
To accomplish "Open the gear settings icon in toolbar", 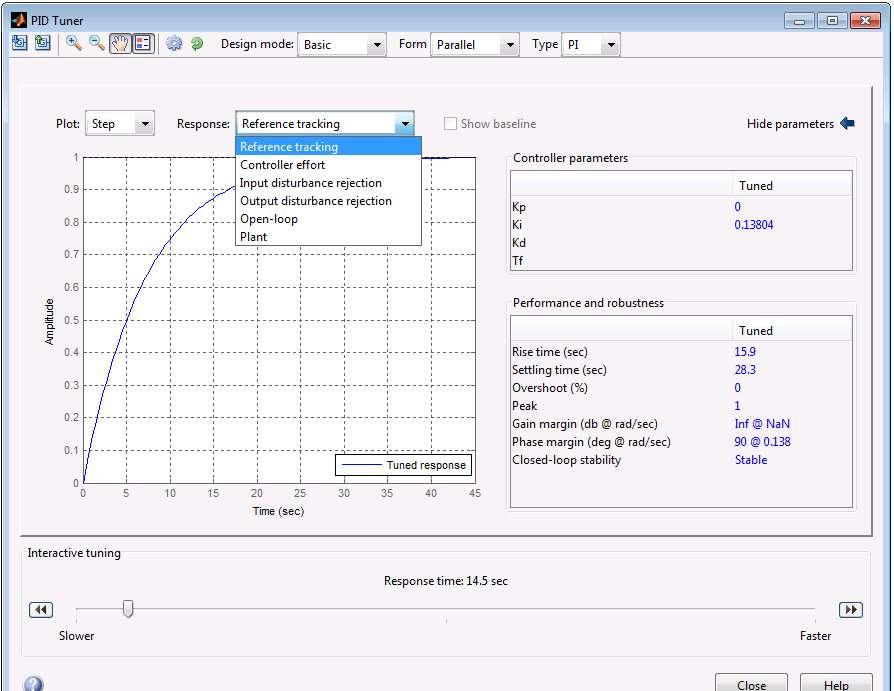I will click(x=174, y=43).
